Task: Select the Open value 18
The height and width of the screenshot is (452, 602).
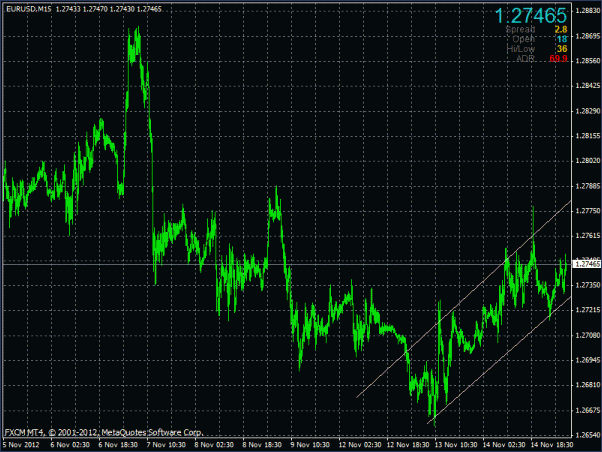Action: point(562,39)
